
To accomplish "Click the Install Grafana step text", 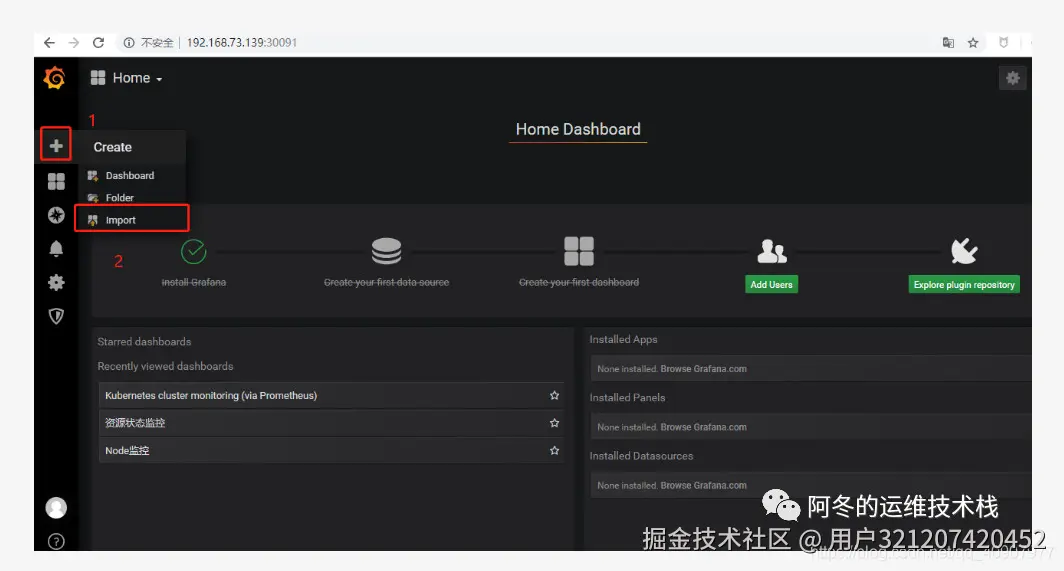I will click(x=193, y=282).
